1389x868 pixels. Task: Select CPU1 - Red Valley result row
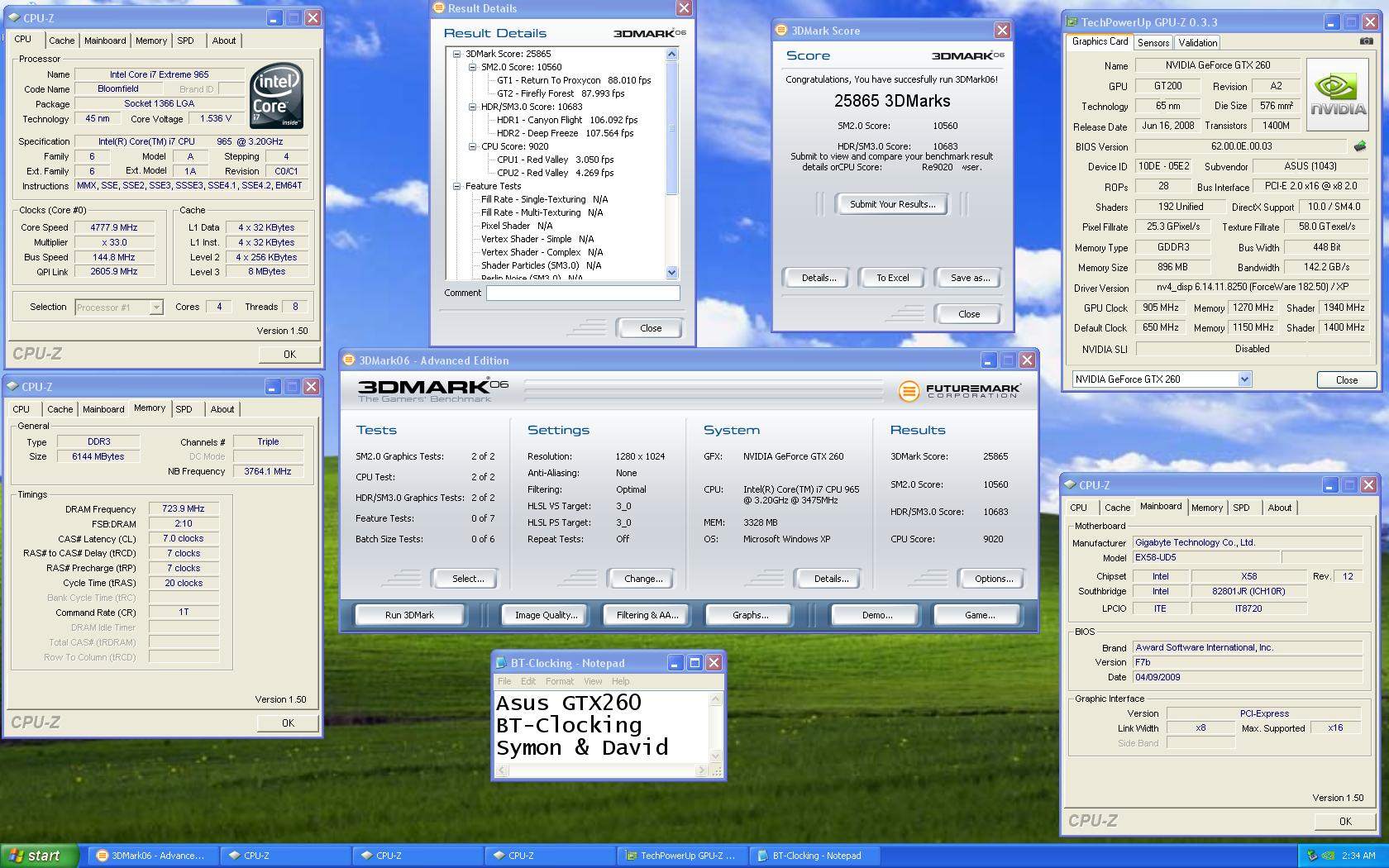(x=555, y=160)
